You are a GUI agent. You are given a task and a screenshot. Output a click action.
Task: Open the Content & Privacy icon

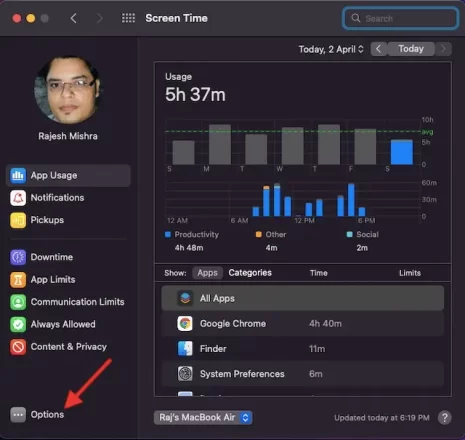click(18, 347)
